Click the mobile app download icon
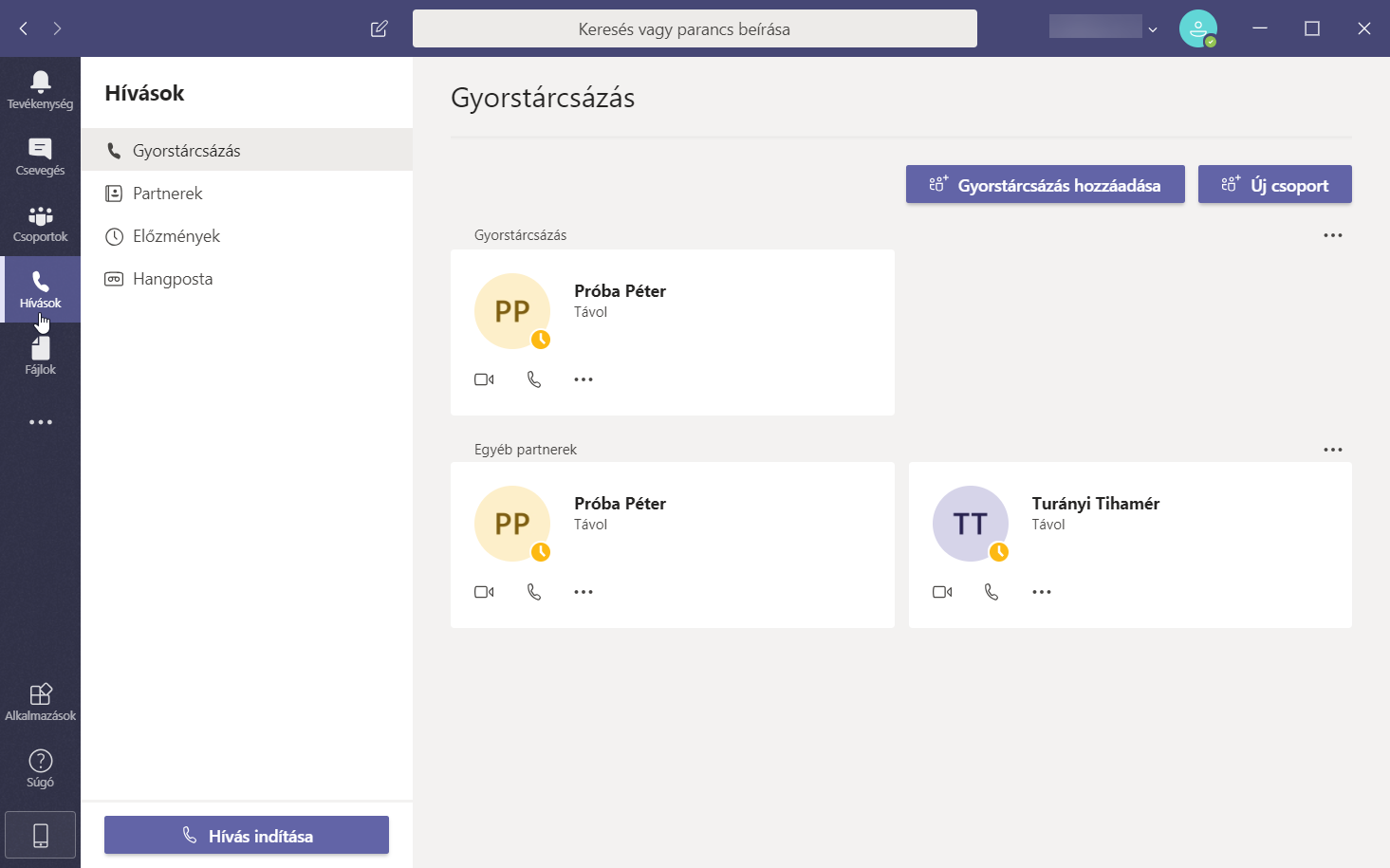This screenshot has height=868, width=1390. (x=40, y=835)
